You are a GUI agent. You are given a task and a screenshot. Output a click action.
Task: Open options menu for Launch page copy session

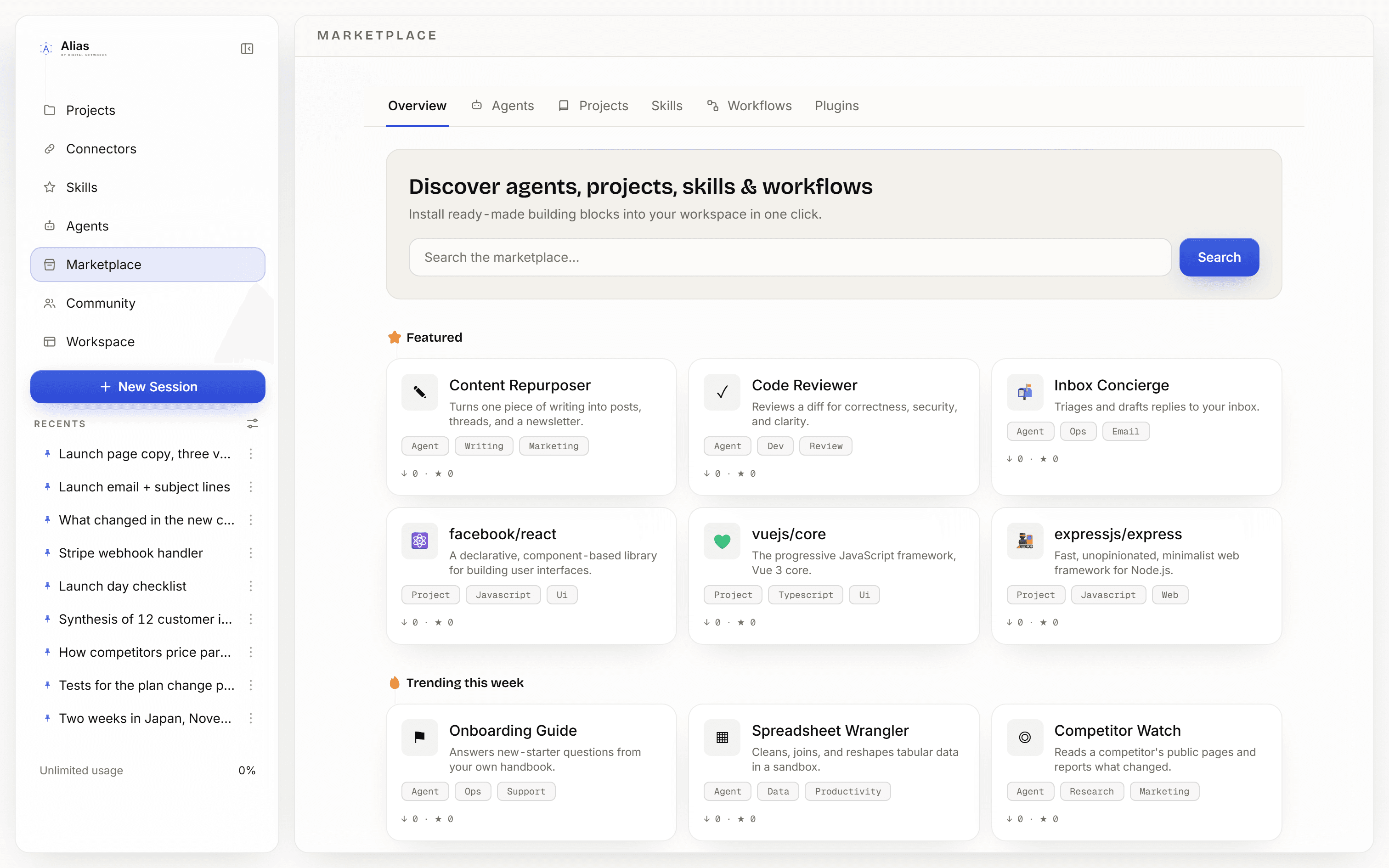251,454
